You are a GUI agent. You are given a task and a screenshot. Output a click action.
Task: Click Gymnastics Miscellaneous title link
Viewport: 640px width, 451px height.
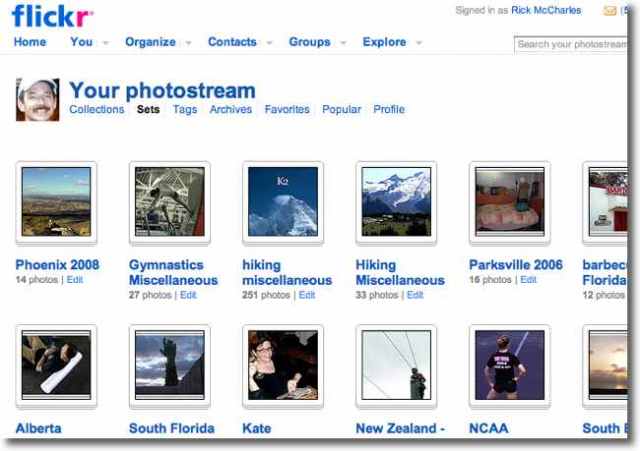[x=173, y=273]
